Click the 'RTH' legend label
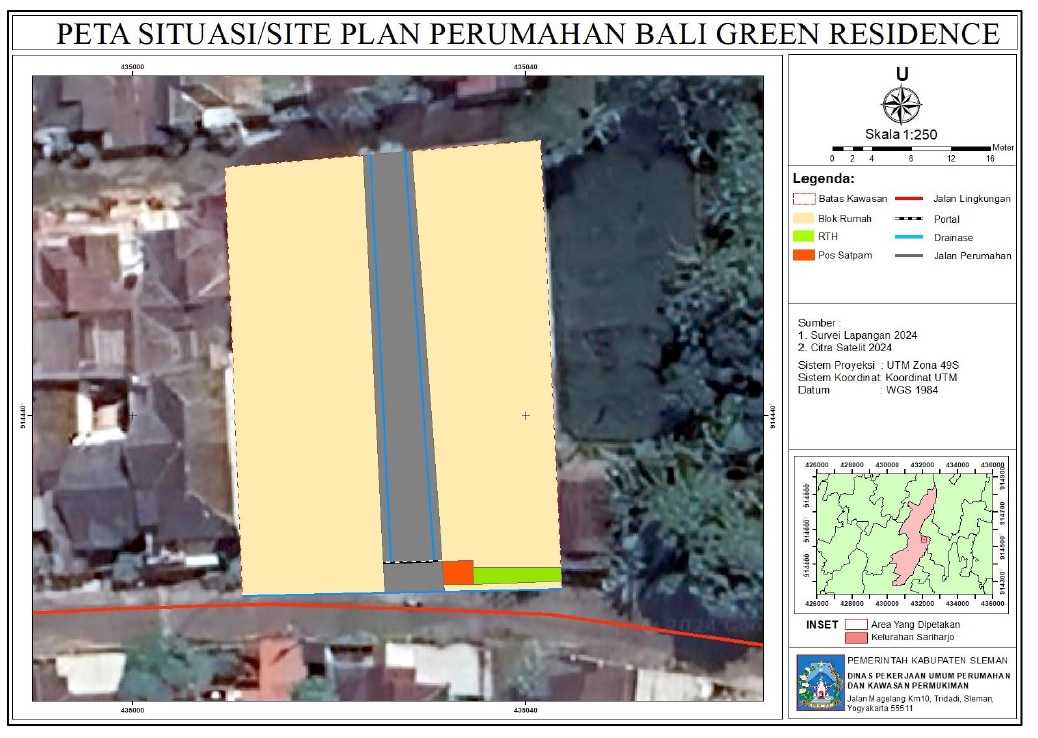 tap(827, 236)
